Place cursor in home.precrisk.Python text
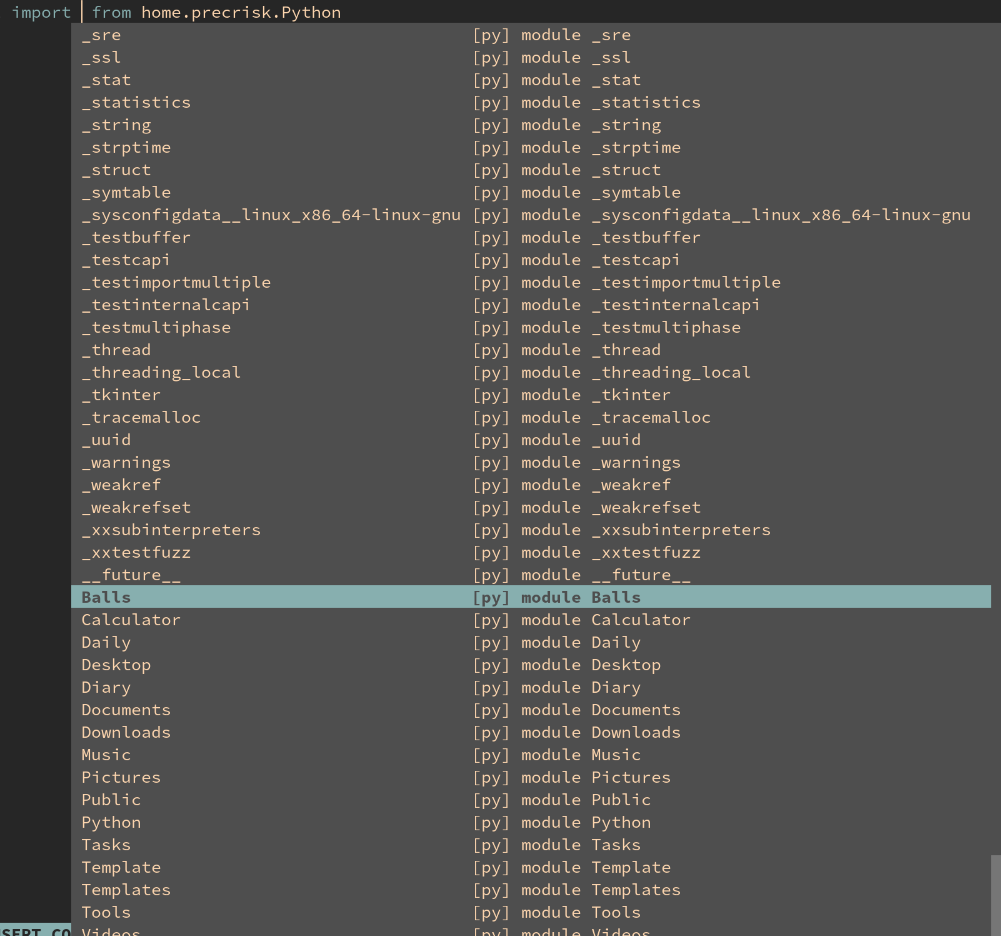Image resolution: width=1001 pixels, height=936 pixels. click(x=241, y=12)
